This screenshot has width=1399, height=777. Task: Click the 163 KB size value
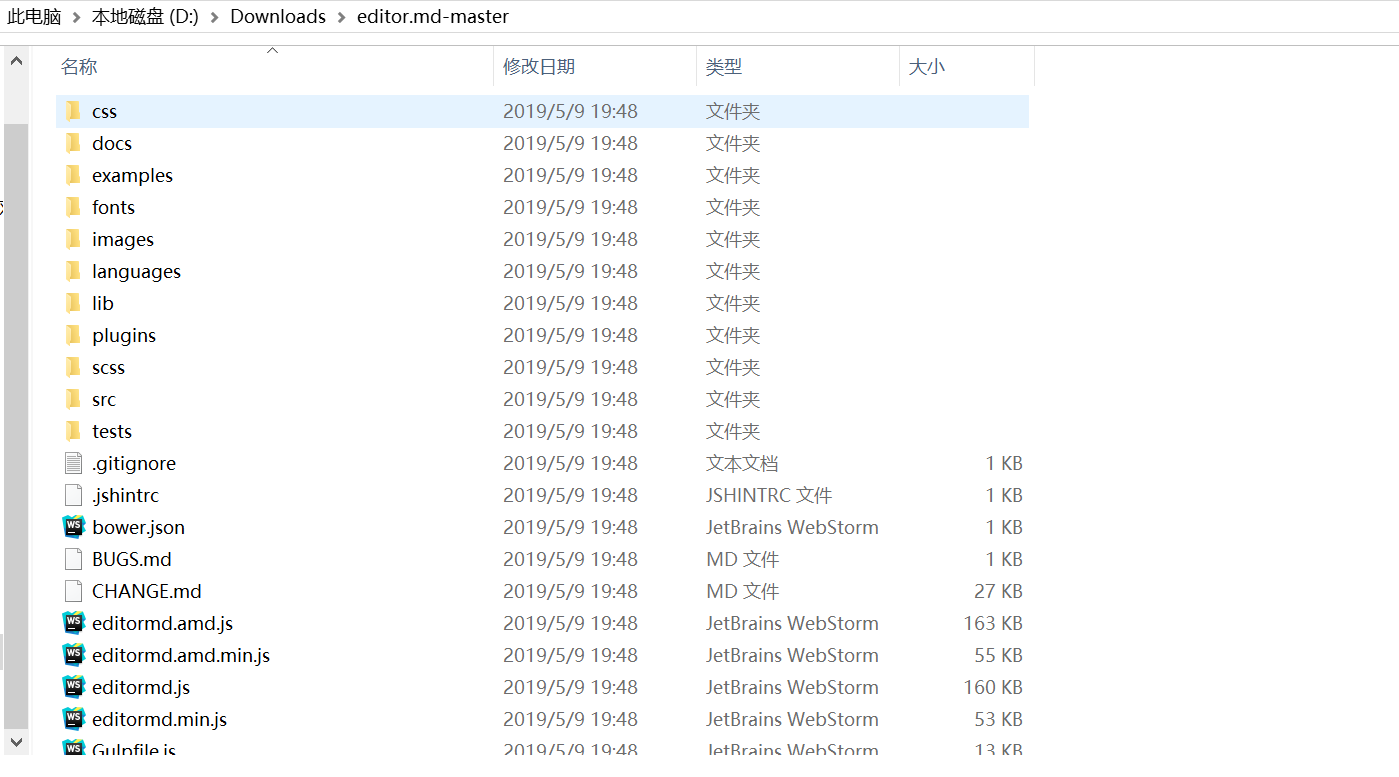tap(993, 623)
